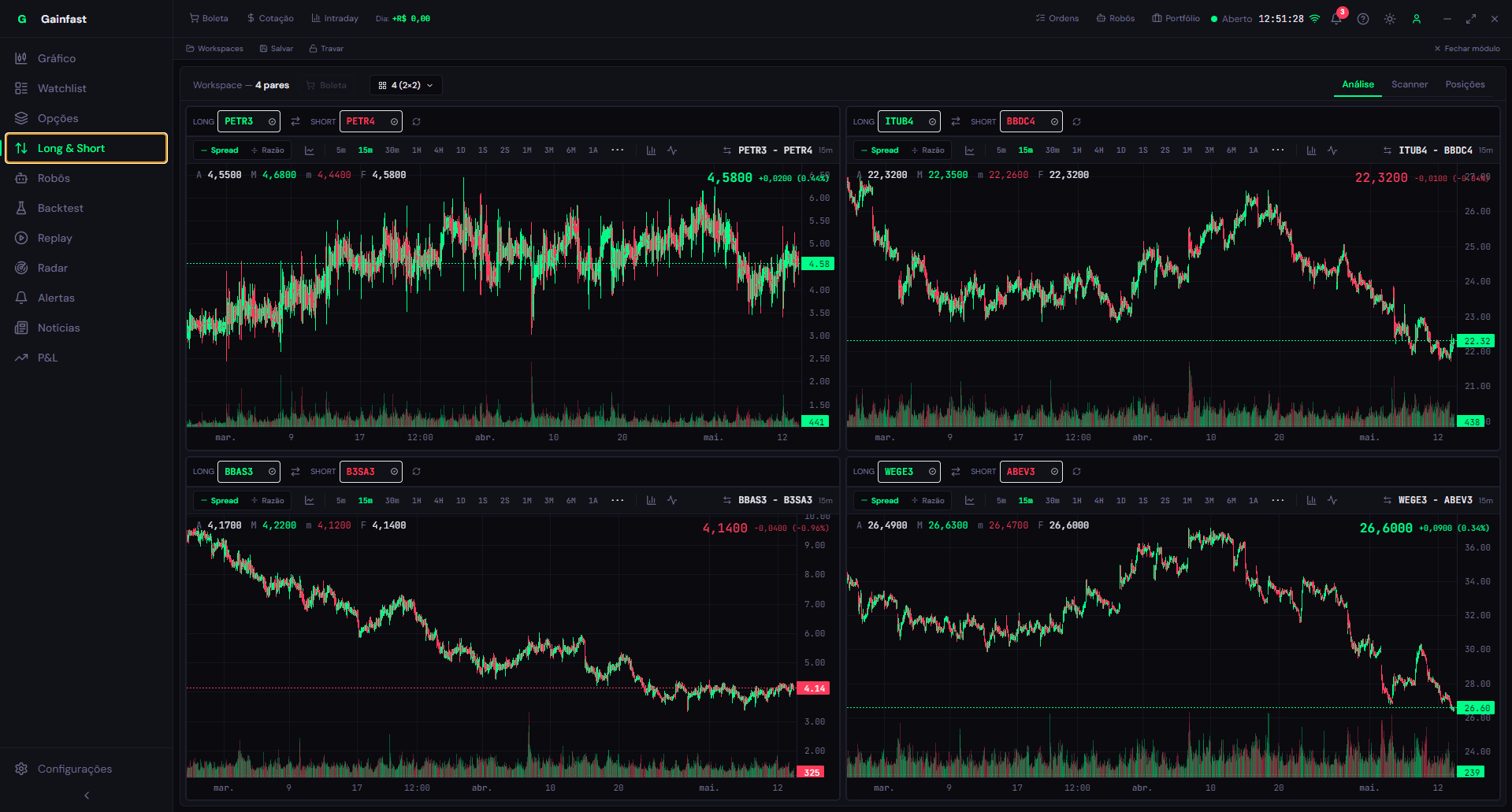The image size is (1512, 812).
Task: Open Alertas in the sidebar
Action: point(87,298)
